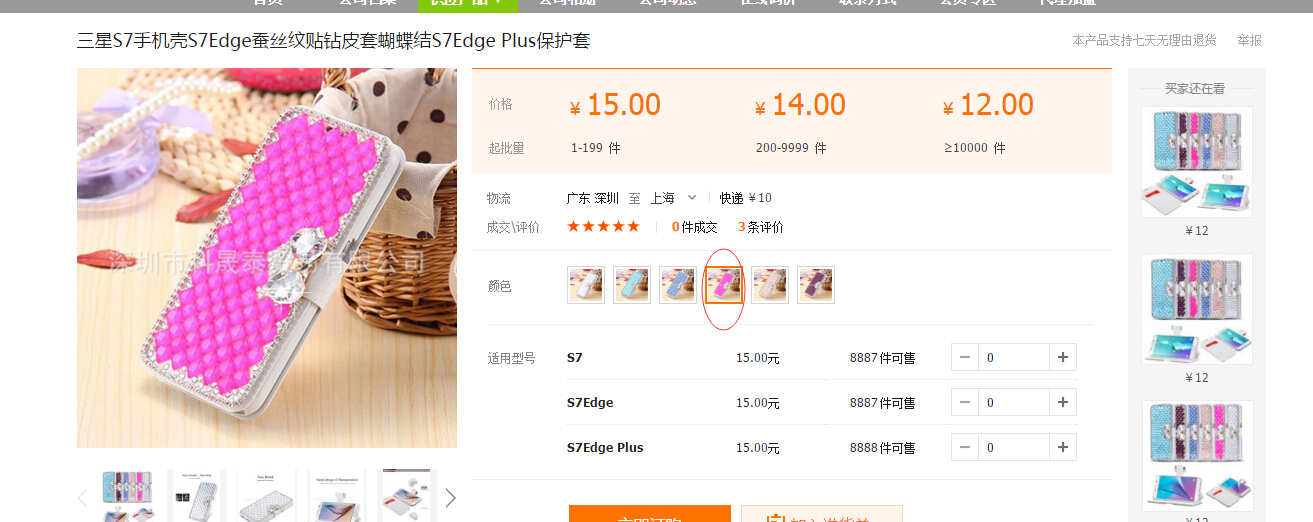Image resolution: width=1313 pixels, height=522 pixels.
Task: Click plus button for S7Edge row
Action: click(x=1063, y=402)
